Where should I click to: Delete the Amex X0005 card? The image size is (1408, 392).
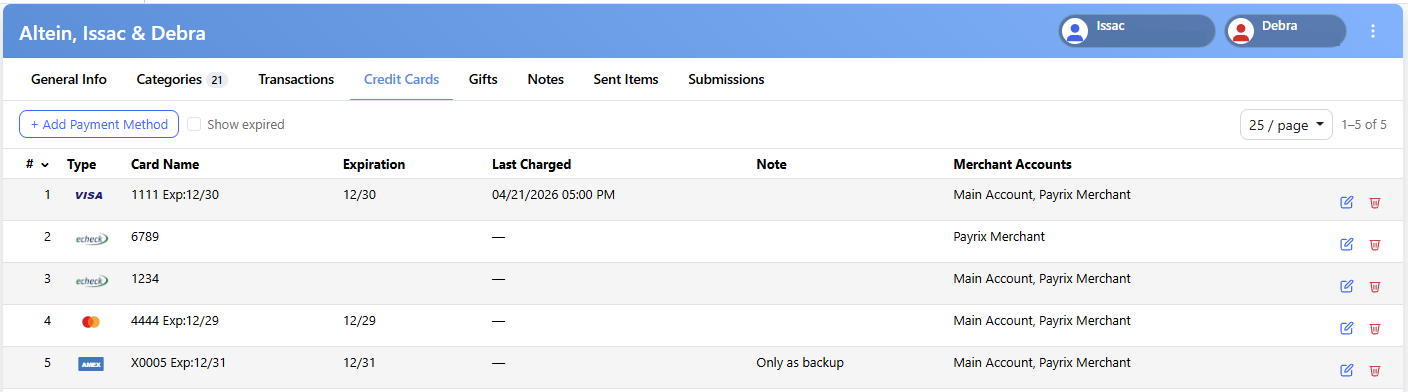tap(1375, 370)
